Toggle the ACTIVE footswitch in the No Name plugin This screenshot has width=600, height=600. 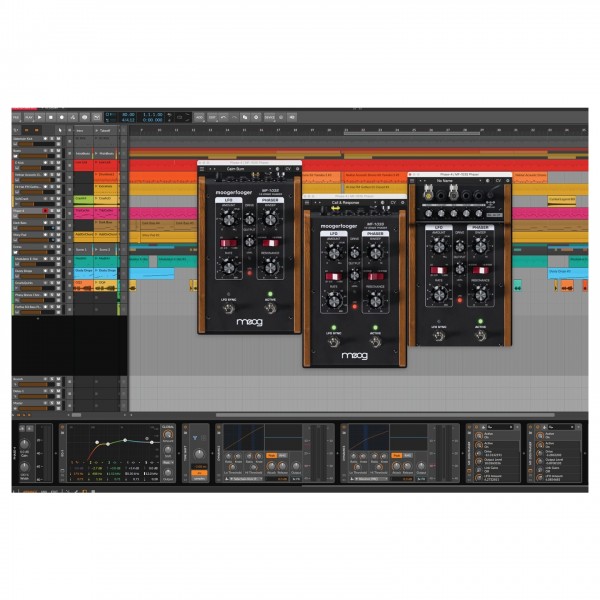[x=480, y=336]
